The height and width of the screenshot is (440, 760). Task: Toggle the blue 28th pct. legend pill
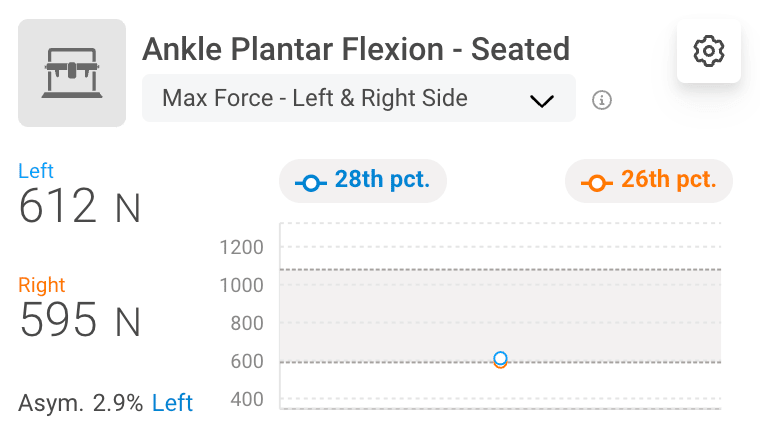coord(363,181)
